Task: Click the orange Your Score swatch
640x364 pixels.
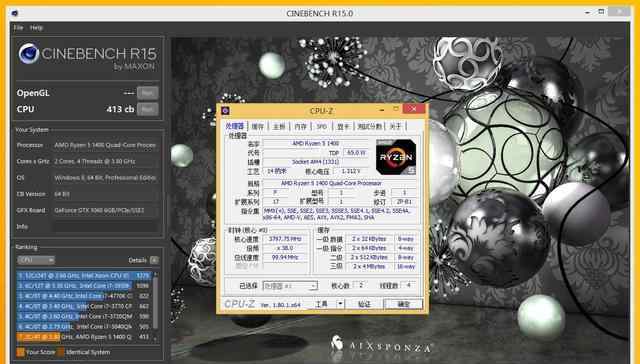Action: click(21, 352)
